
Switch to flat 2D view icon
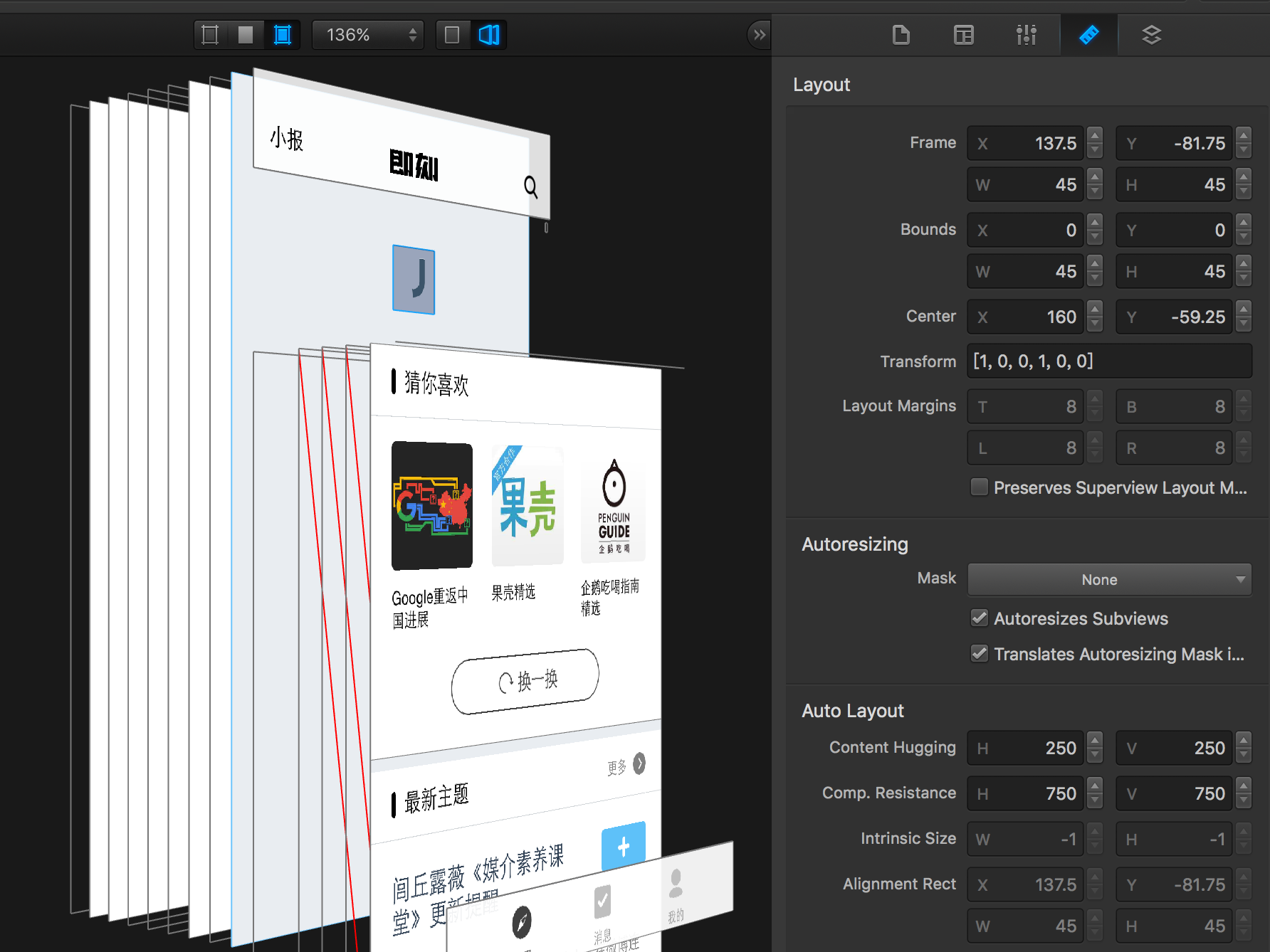(452, 35)
